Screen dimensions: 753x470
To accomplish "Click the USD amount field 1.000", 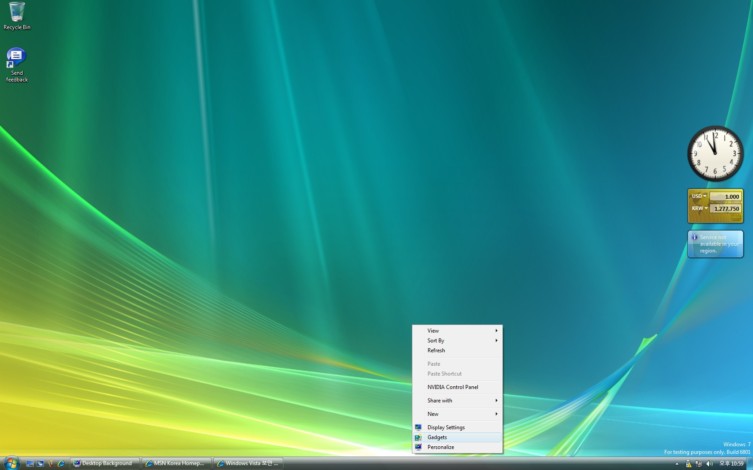I will click(726, 196).
